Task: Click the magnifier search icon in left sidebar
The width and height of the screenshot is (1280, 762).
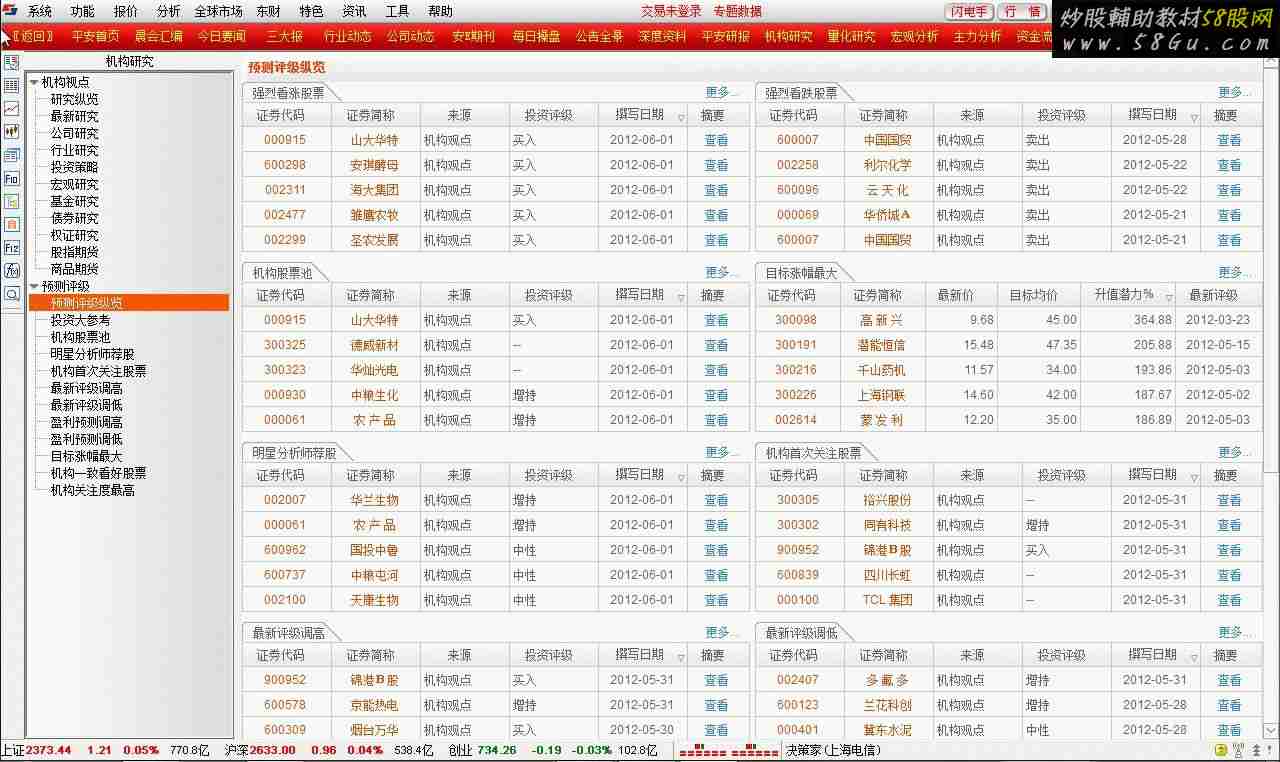Action: click(x=12, y=294)
